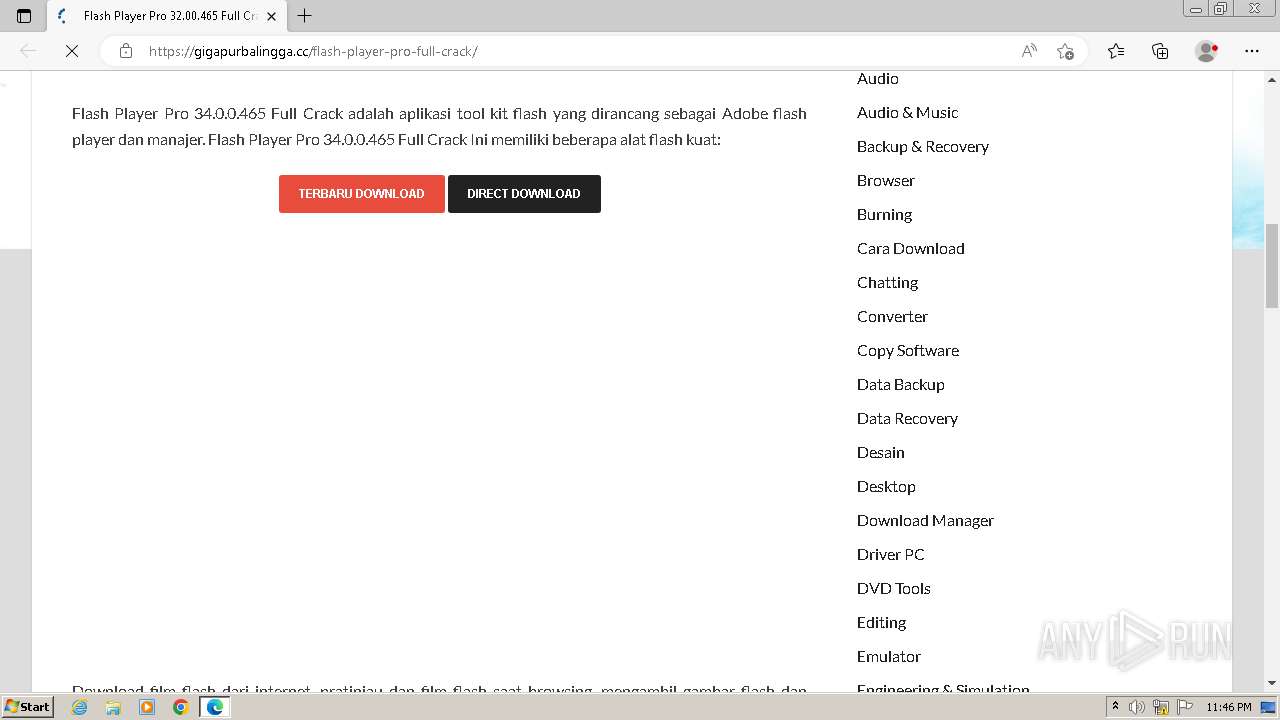The width and height of the screenshot is (1280, 720).
Task: Open the DVD Tools category
Action: pos(894,589)
